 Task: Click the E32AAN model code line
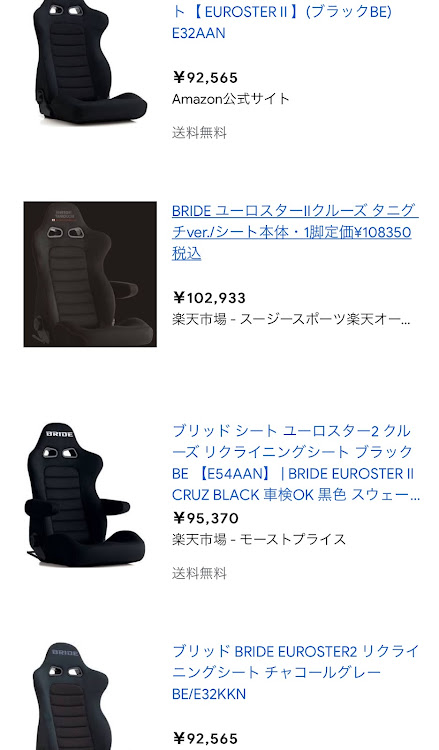198,33
